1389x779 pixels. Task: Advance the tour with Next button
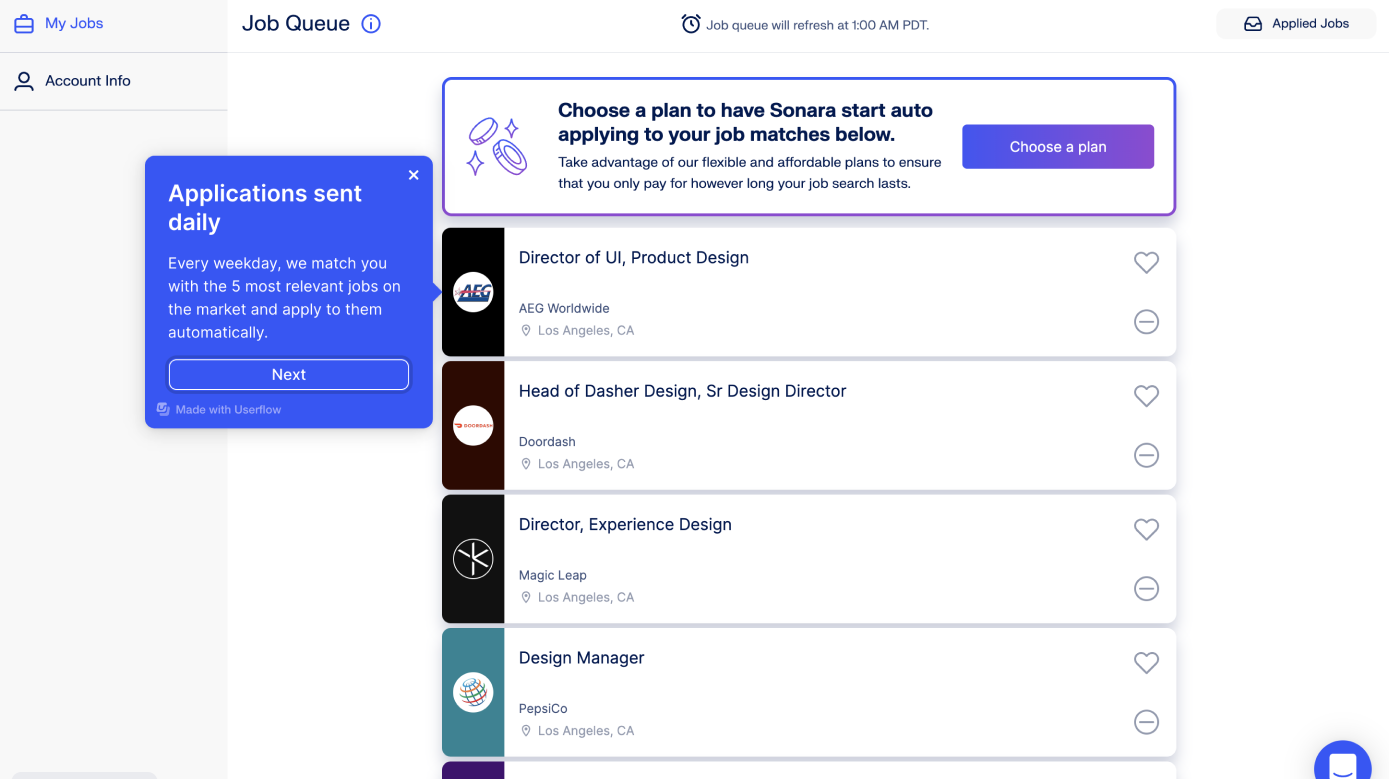pyautogui.click(x=289, y=375)
